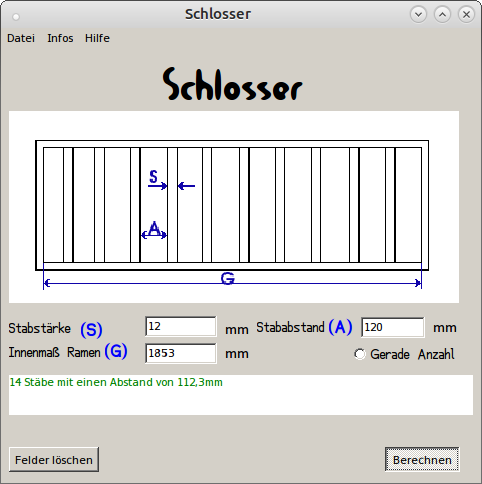This screenshot has height=484, width=482.
Task: Focus the Stababstand (A) input field
Action: point(393,327)
